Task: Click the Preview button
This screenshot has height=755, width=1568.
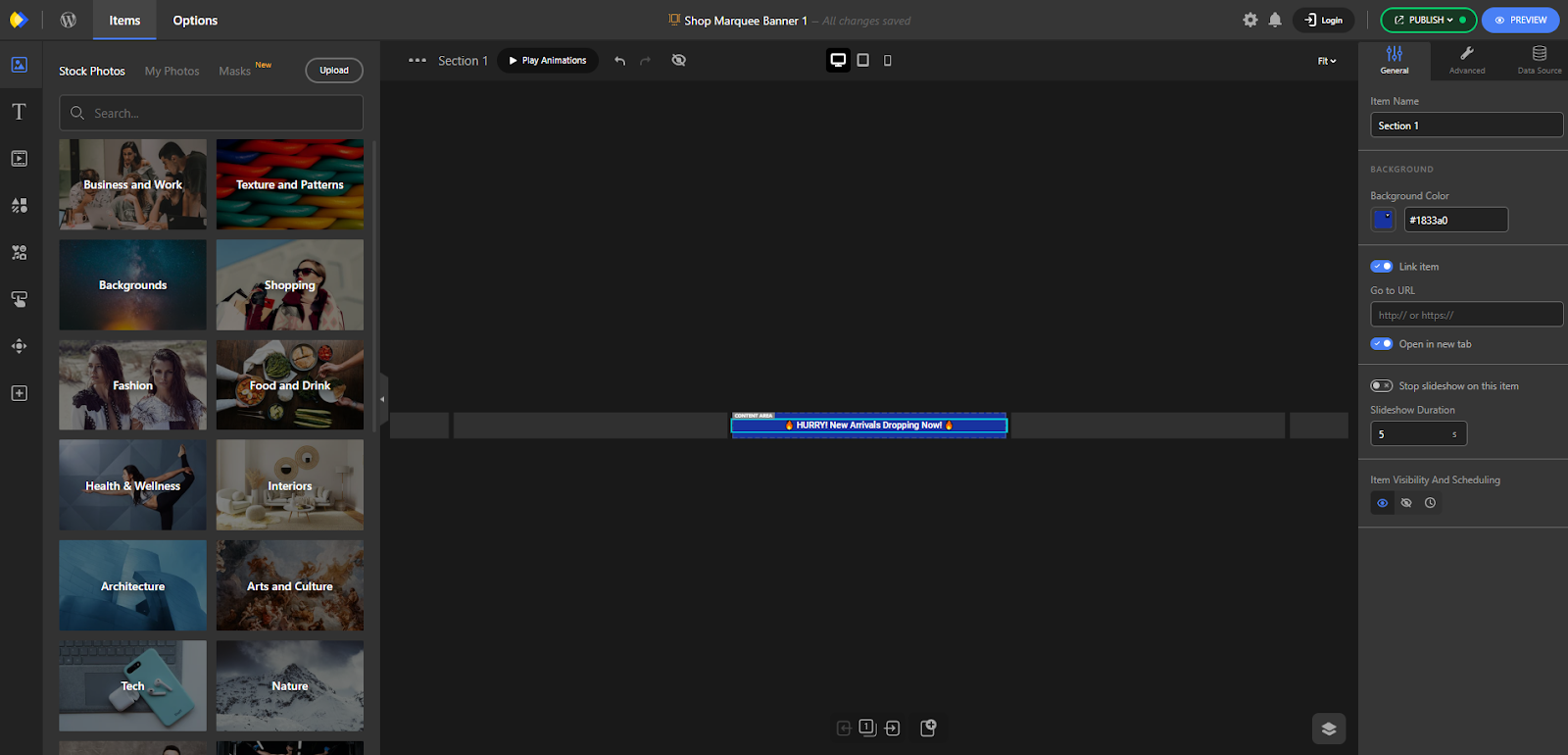Action: coord(1521,20)
